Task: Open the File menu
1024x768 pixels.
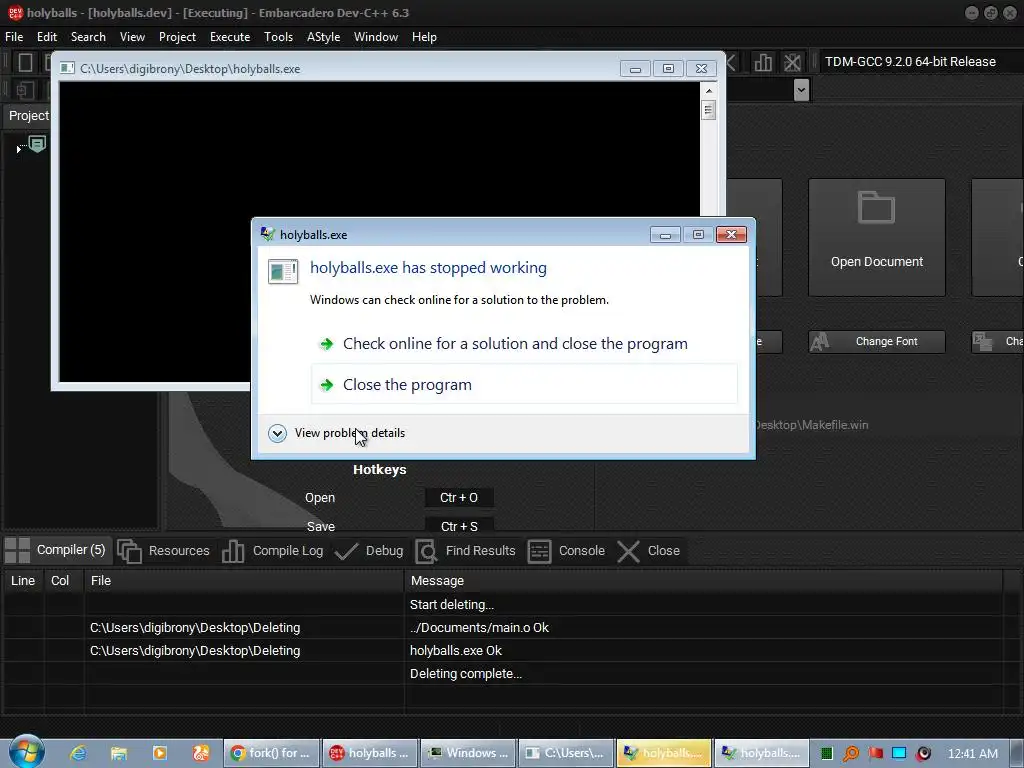Action: coord(14,37)
